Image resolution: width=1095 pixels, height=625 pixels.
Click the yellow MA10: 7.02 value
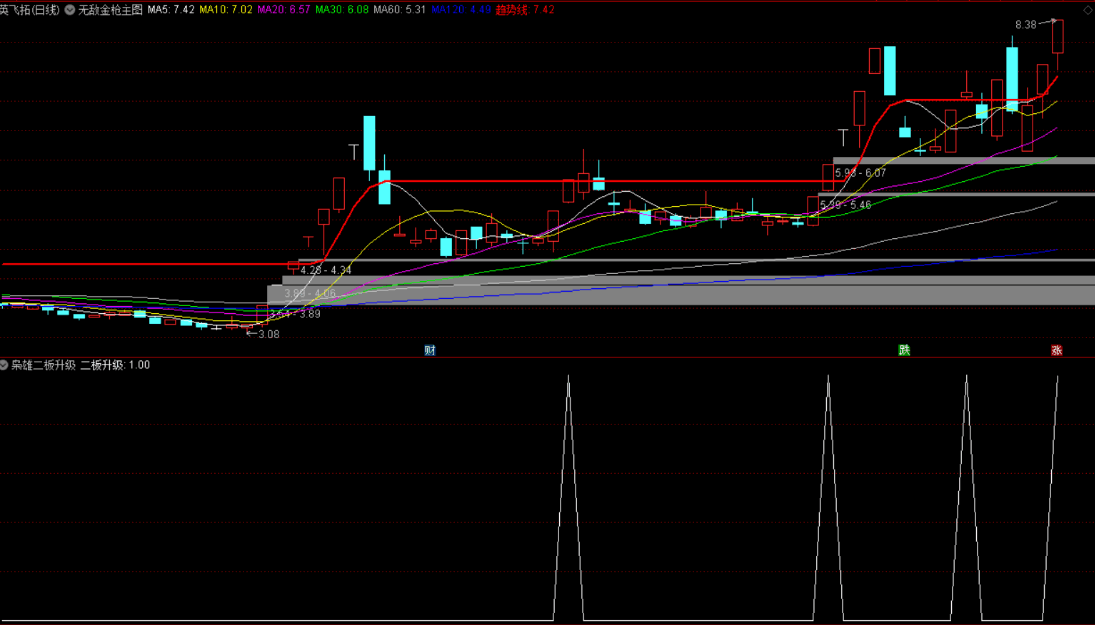226,10
